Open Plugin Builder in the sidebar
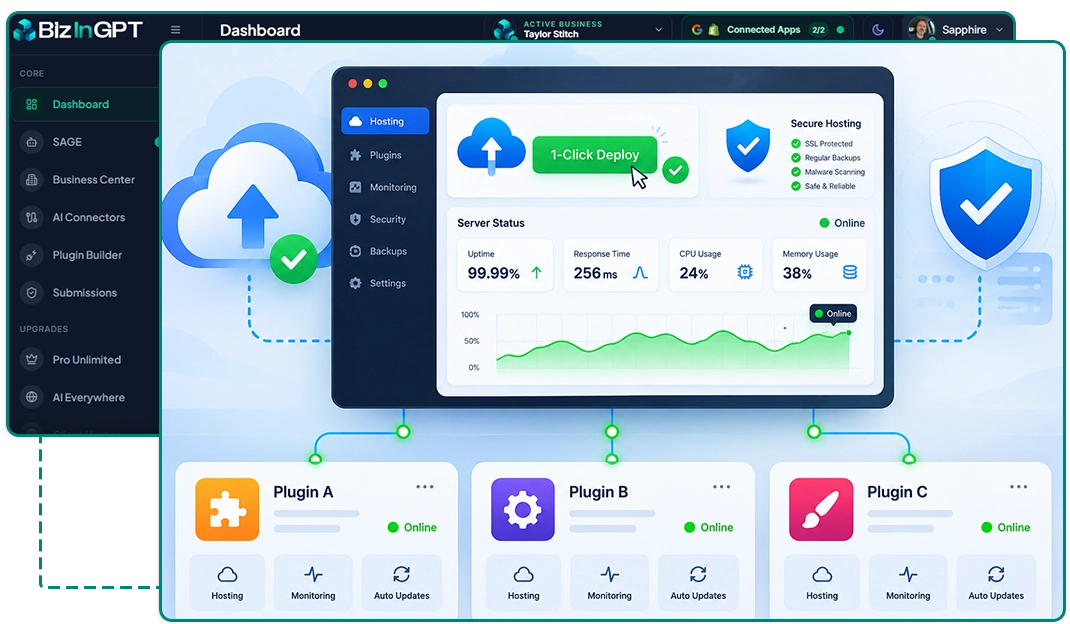 [85, 255]
